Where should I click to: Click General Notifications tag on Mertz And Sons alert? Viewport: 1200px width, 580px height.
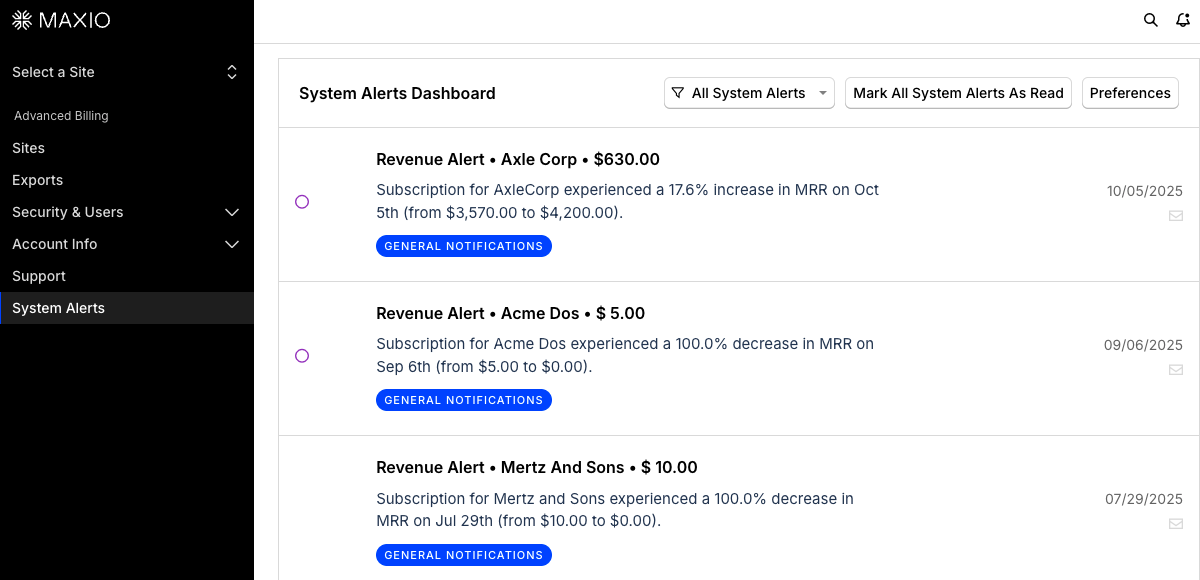tap(464, 555)
